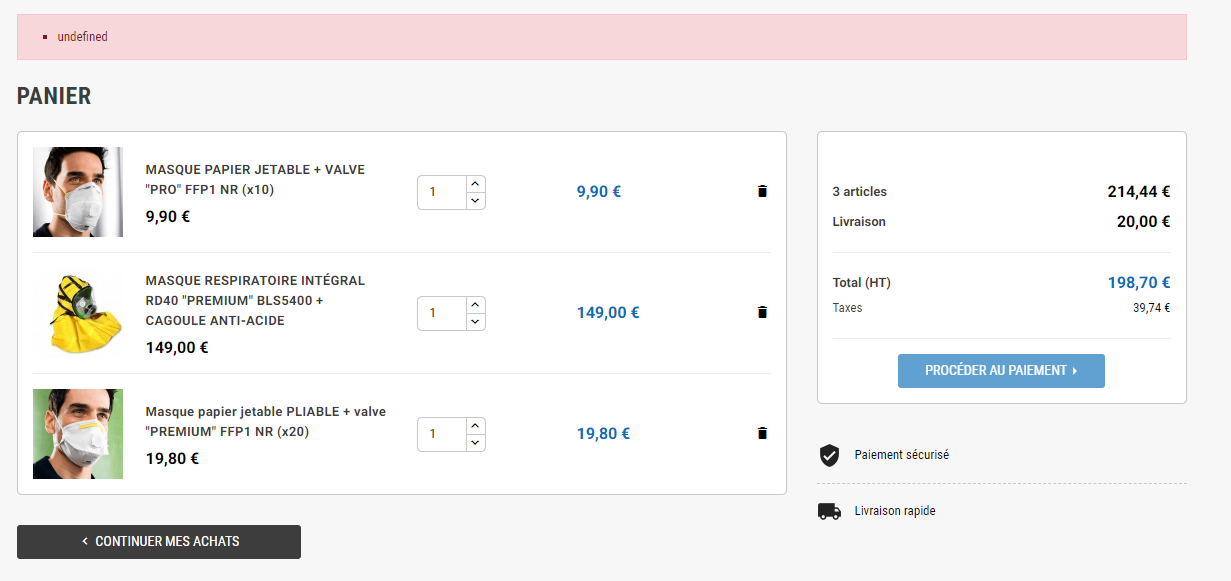Delete the PLIABLE FFP1 NR (x20) mask

[762, 433]
